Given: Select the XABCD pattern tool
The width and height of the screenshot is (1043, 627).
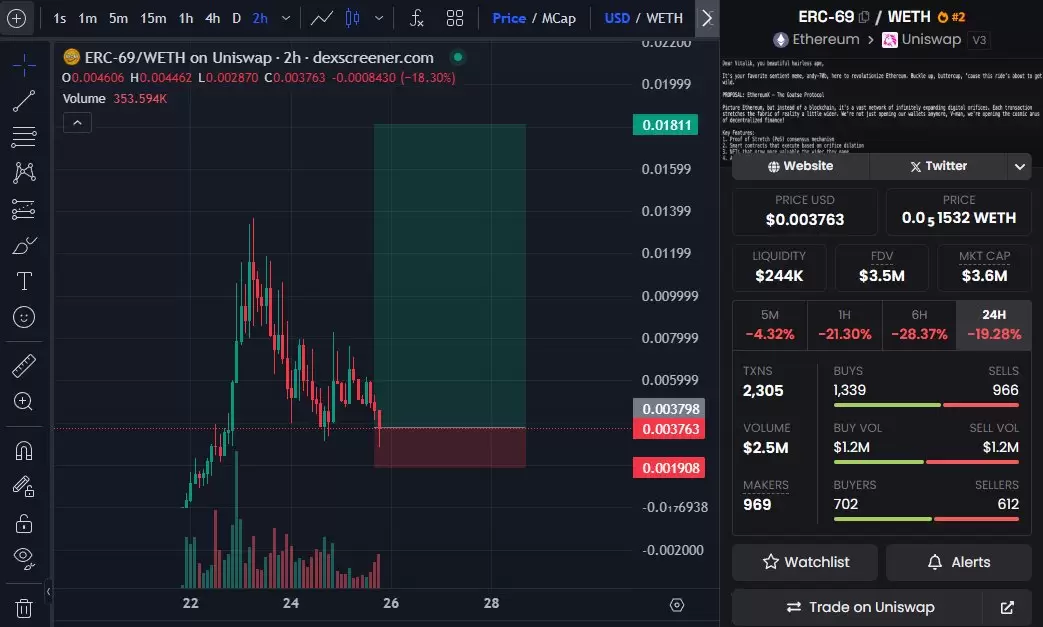Looking at the screenshot, I should click(24, 173).
